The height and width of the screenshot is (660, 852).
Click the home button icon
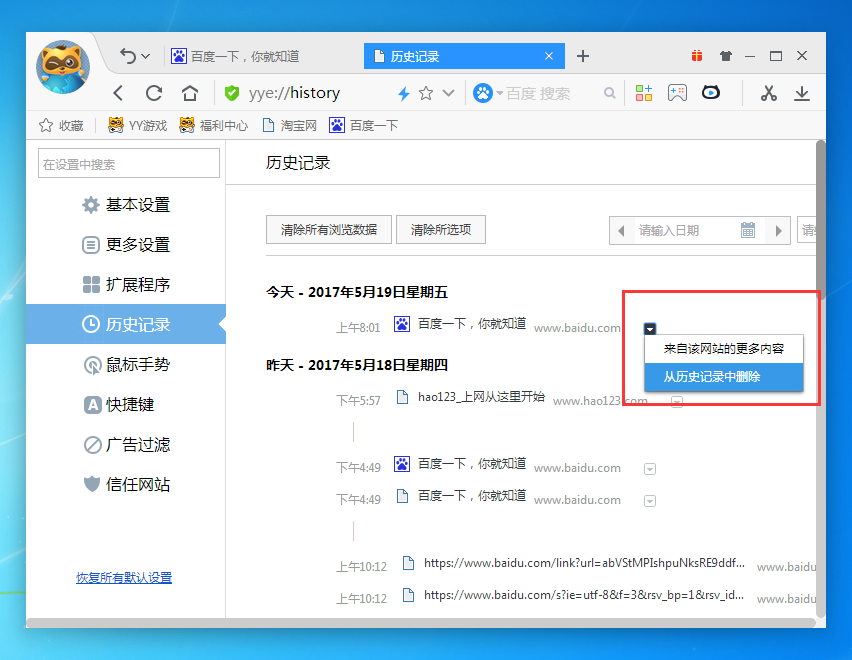[190, 93]
